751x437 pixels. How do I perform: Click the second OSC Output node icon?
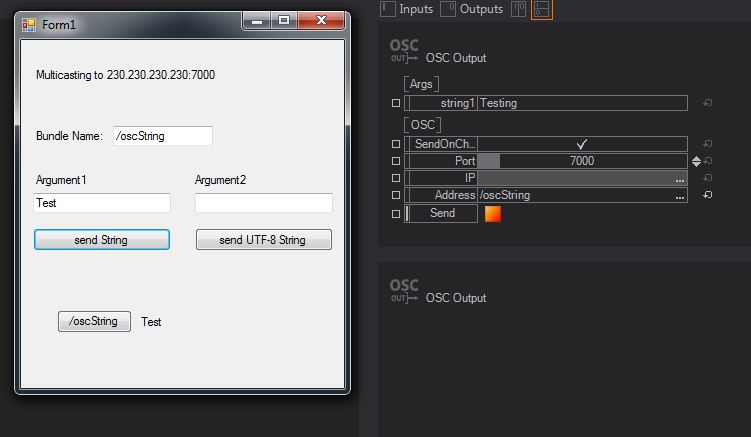tap(404, 291)
